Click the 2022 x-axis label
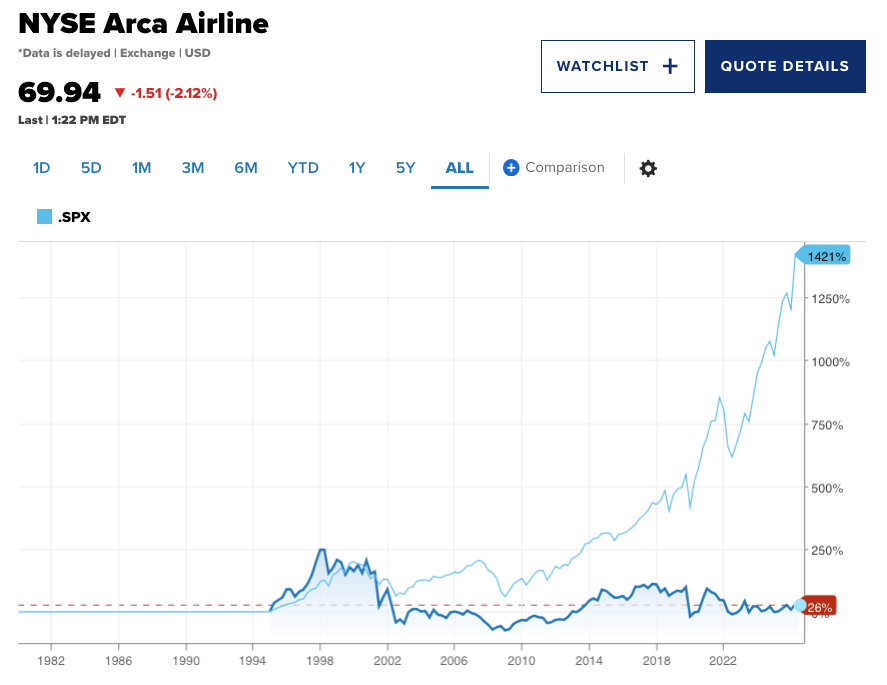Screen dimensions: 887x685 (723, 660)
